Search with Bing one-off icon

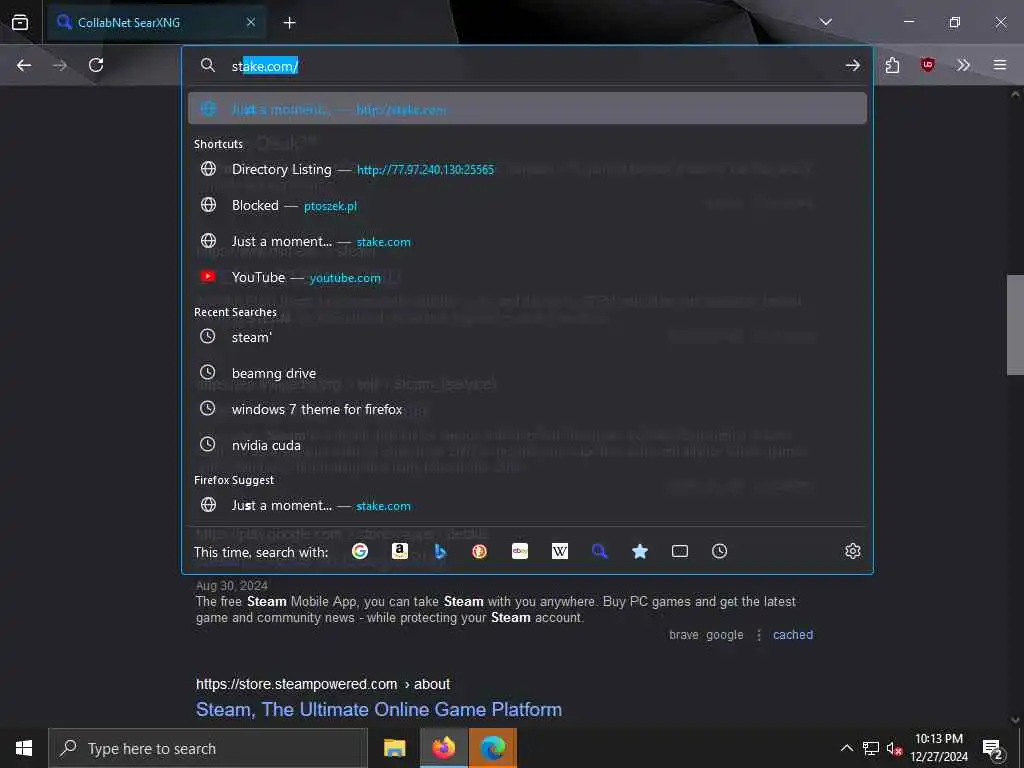[440, 551]
